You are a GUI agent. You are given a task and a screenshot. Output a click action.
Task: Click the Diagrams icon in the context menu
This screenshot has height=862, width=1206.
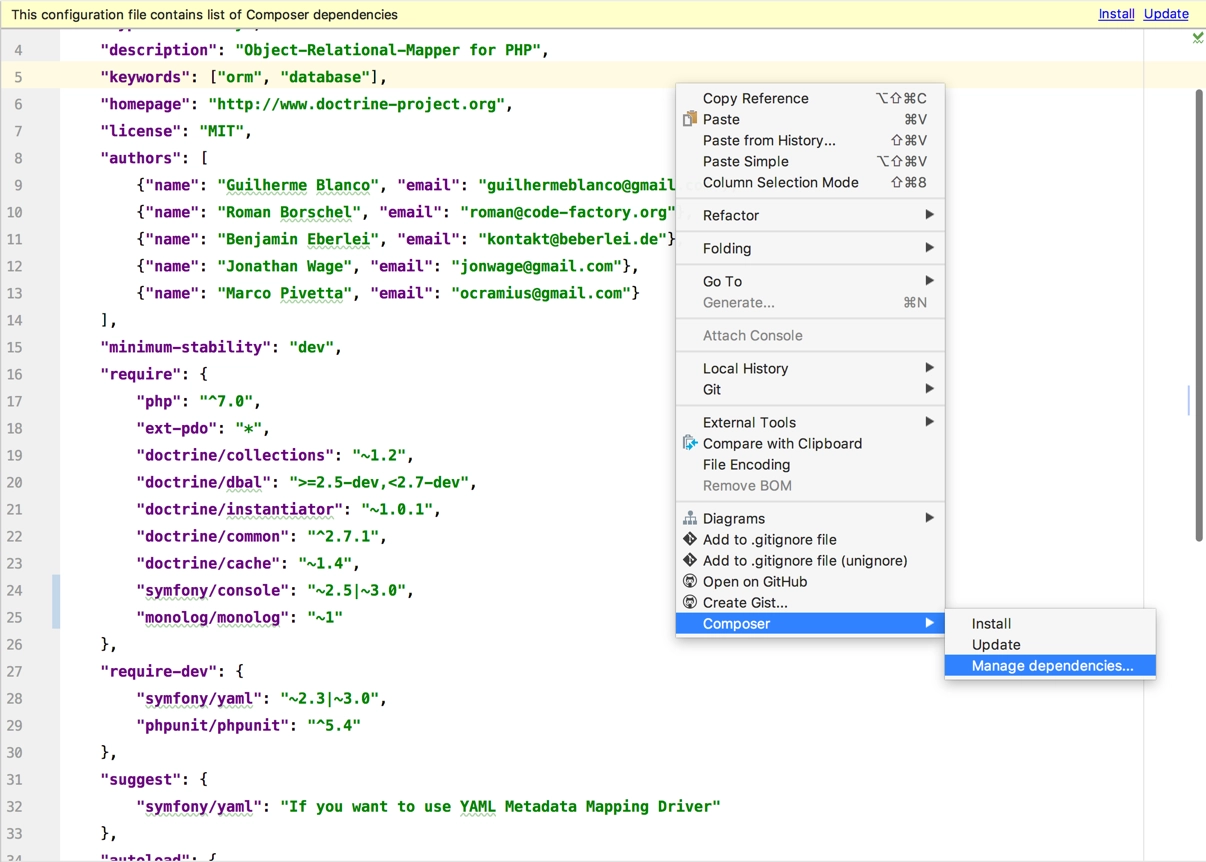click(689, 518)
